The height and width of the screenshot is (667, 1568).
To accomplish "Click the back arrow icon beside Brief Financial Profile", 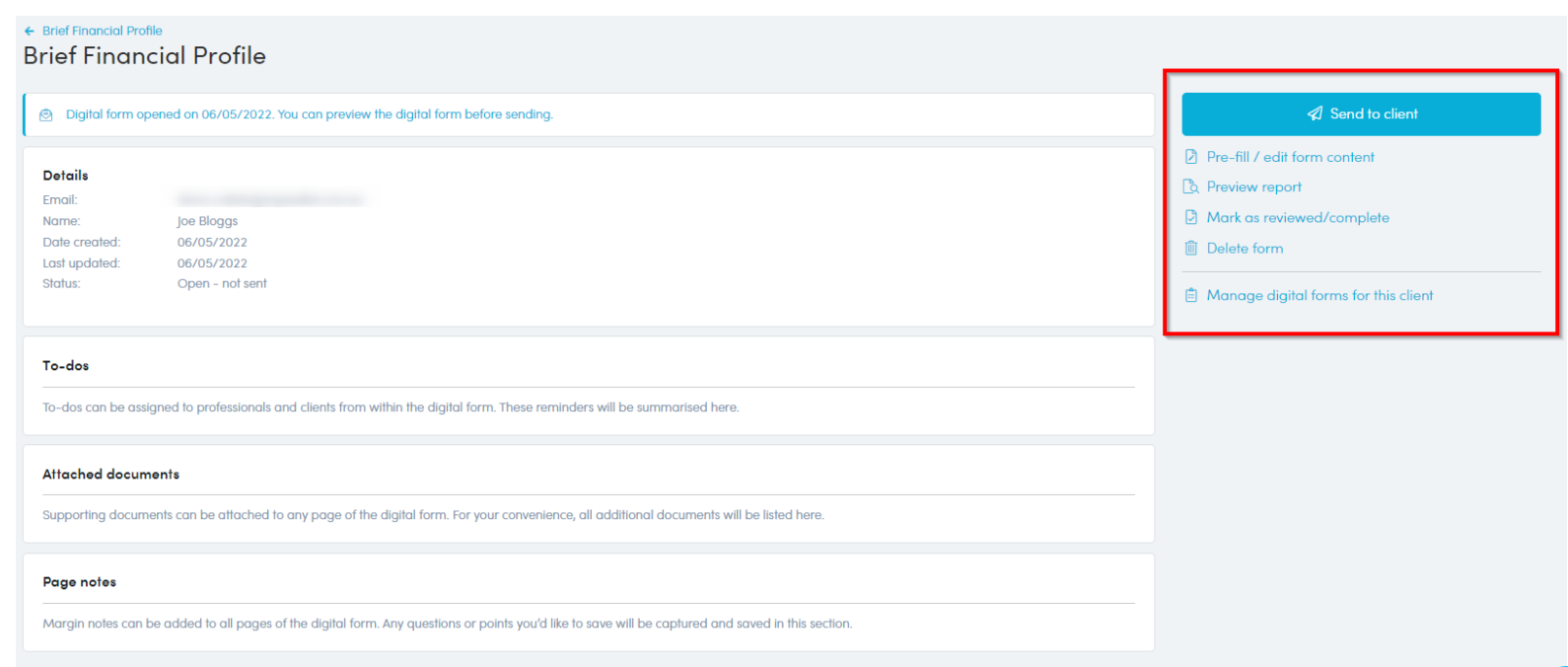I will (30, 32).
